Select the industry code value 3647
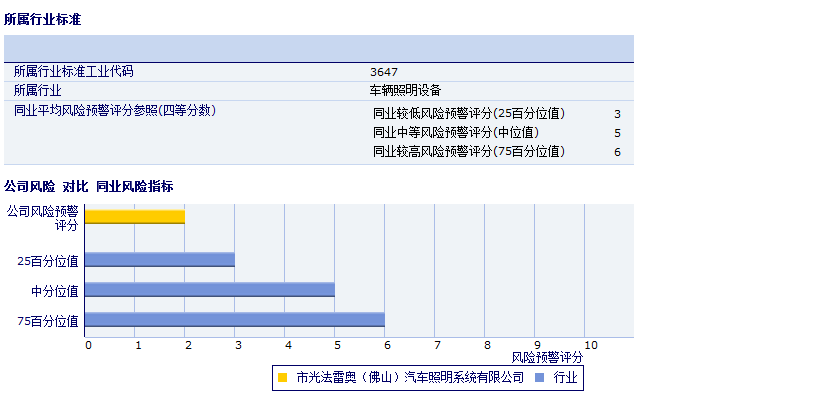 (x=383, y=72)
